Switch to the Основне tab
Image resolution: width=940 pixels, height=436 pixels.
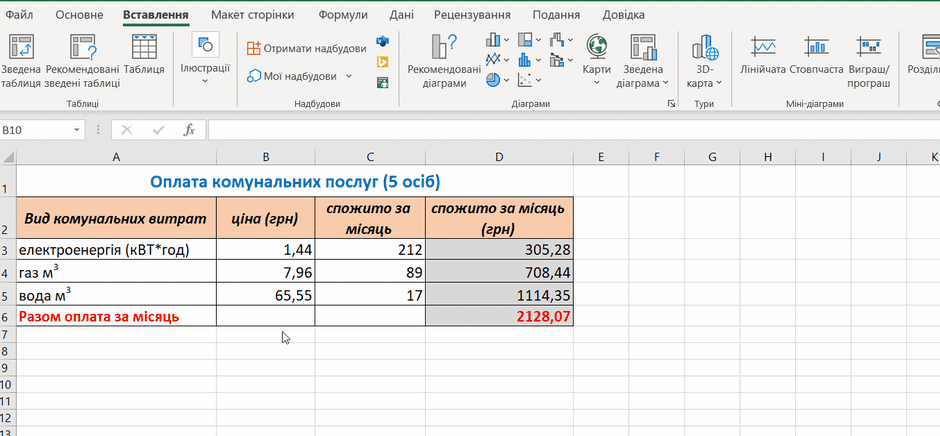point(79,15)
